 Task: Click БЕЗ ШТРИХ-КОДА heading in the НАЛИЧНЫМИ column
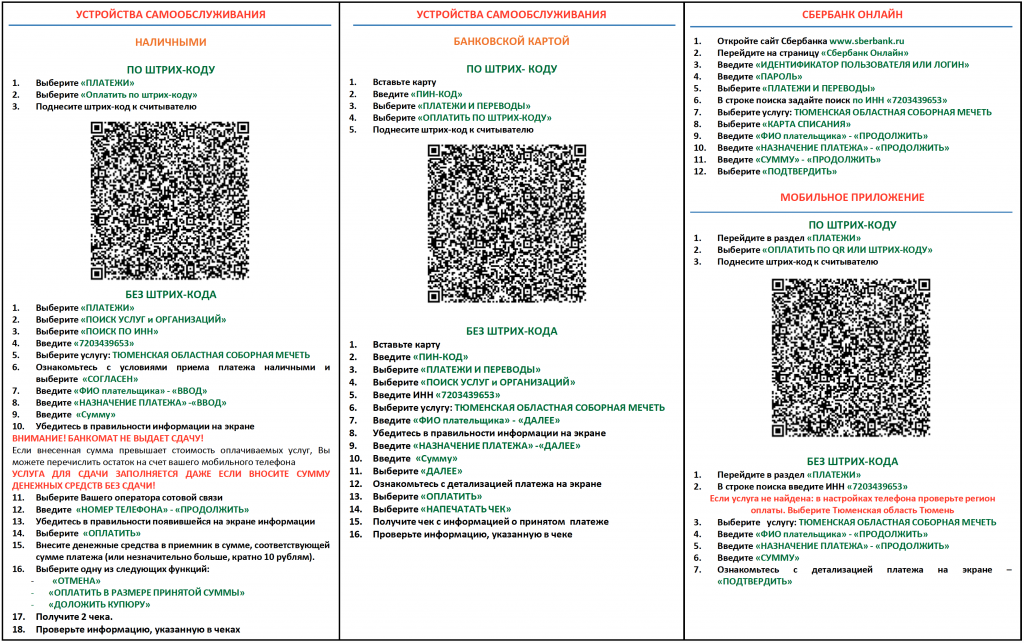pyautogui.click(x=171, y=294)
